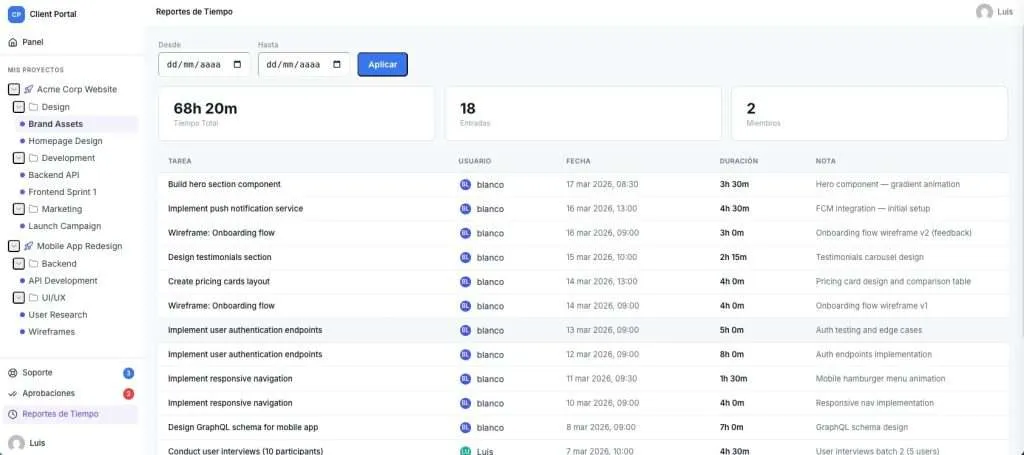Image resolution: width=1024 pixels, height=455 pixels.
Task: Click the Reportes de Tiempo clock icon
Action: coord(12,414)
